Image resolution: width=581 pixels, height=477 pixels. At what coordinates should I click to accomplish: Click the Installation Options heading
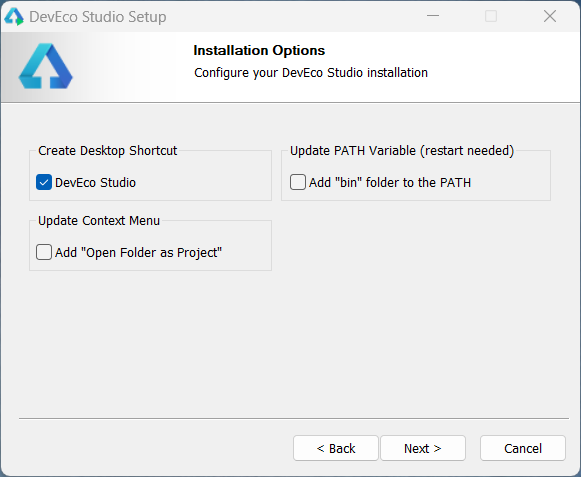pos(259,50)
